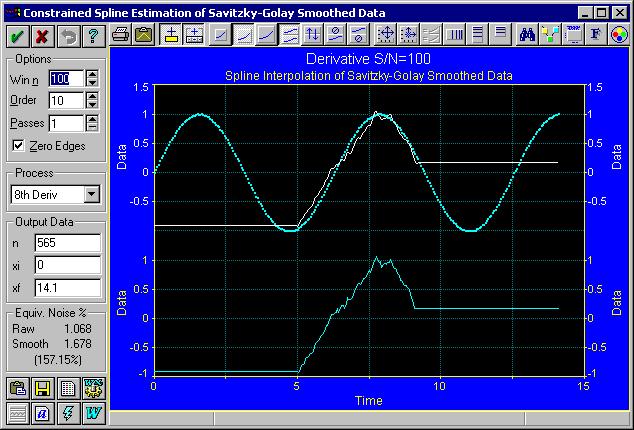Select the first single-line graph icon
634x430 pixels.
pyautogui.click(x=221, y=35)
